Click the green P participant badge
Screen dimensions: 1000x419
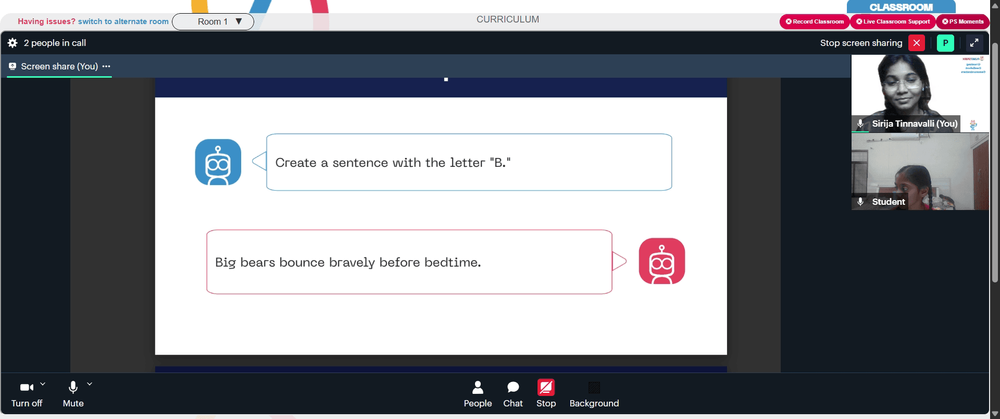[x=945, y=43]
